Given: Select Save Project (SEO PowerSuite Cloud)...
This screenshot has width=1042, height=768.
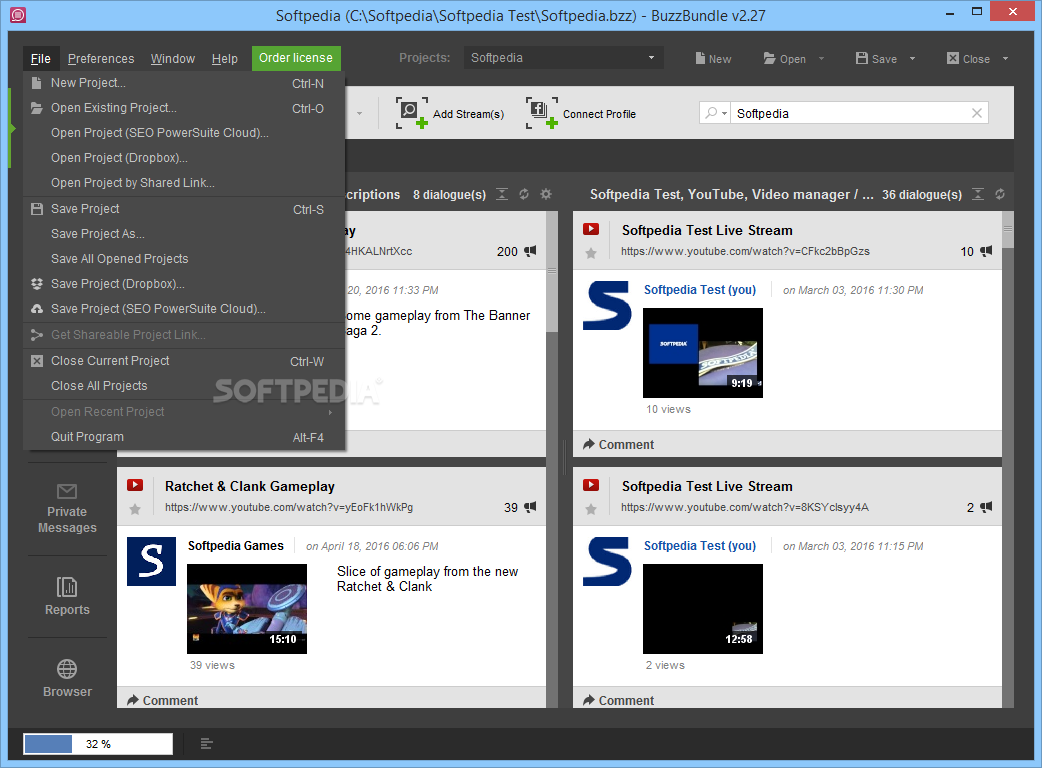Looking at the screenshot, I should click(184, 309).
